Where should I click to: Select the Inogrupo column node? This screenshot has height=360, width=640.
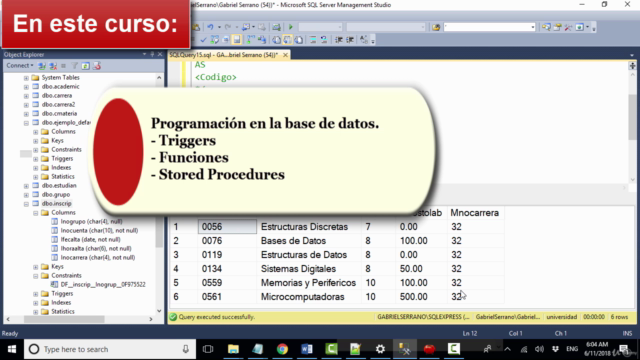pos(91,221)
